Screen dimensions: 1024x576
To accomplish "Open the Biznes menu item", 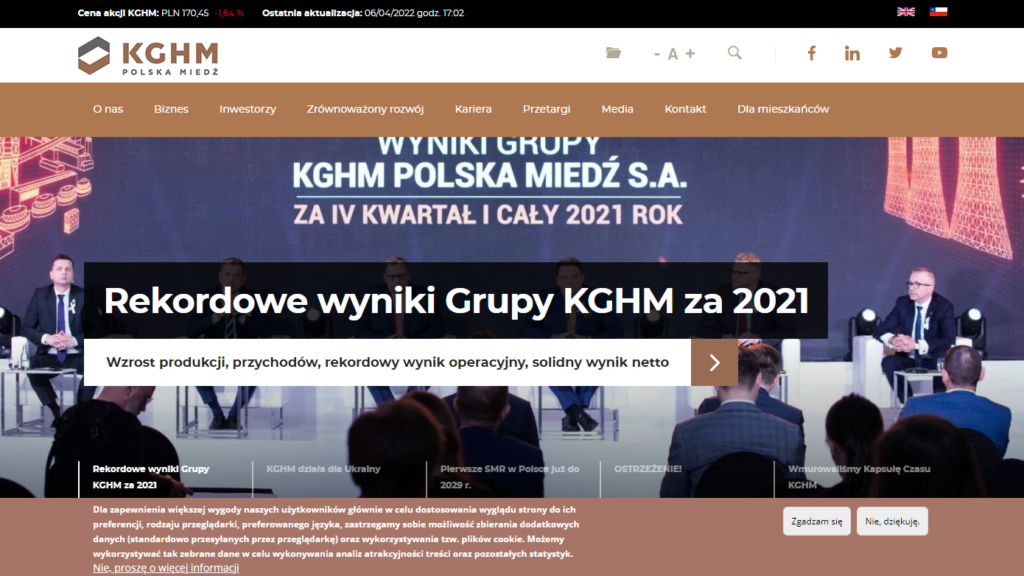I will pyautogui.click(x=171, y=109).
